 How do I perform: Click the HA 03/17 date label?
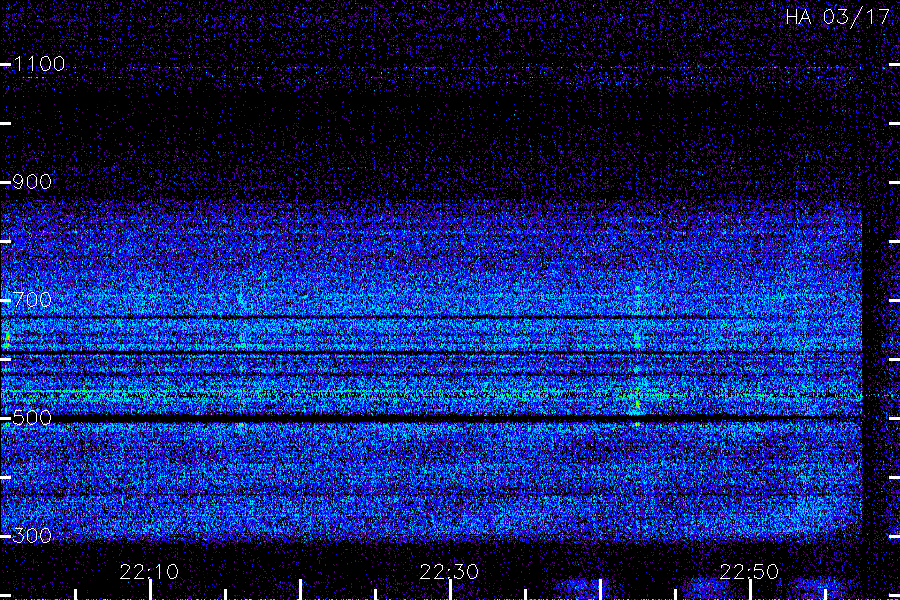click(x=837, y=17)
